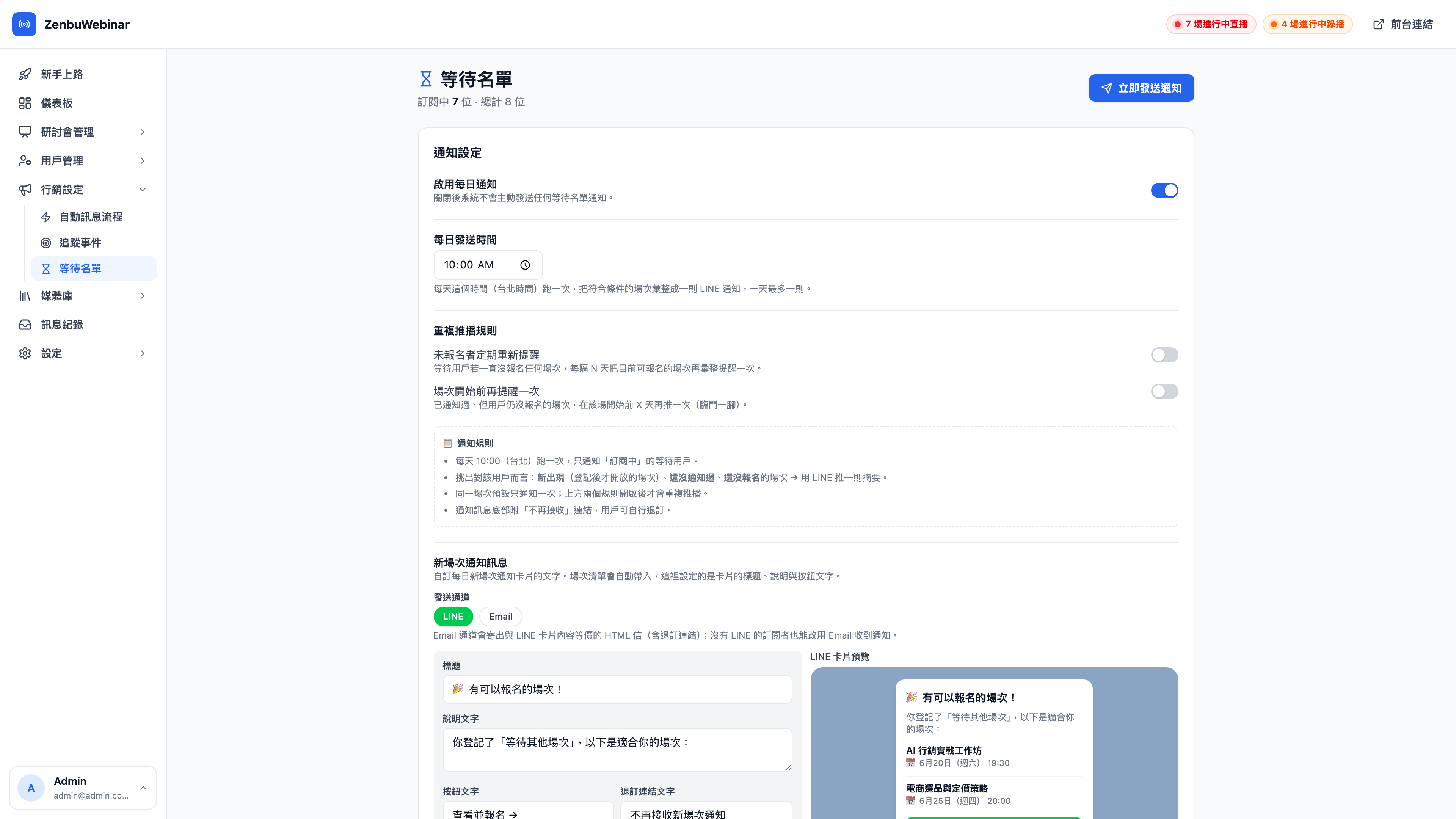Click the Admin avatar circle
Image resolution: width=1456 pixels, height=819 pixels.
tap(31, 788)
